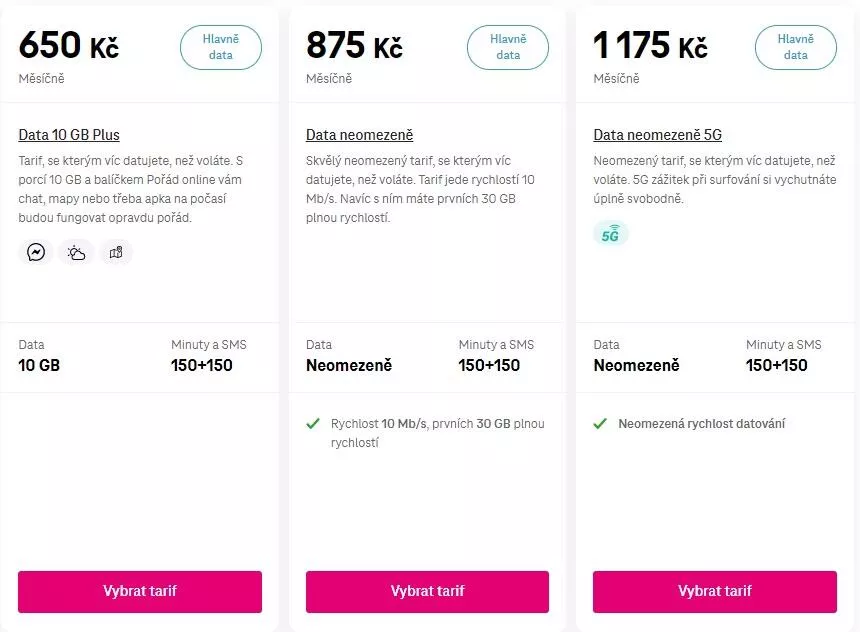
Task: Click the 10 GB data value
Action: tap(39, 365)
